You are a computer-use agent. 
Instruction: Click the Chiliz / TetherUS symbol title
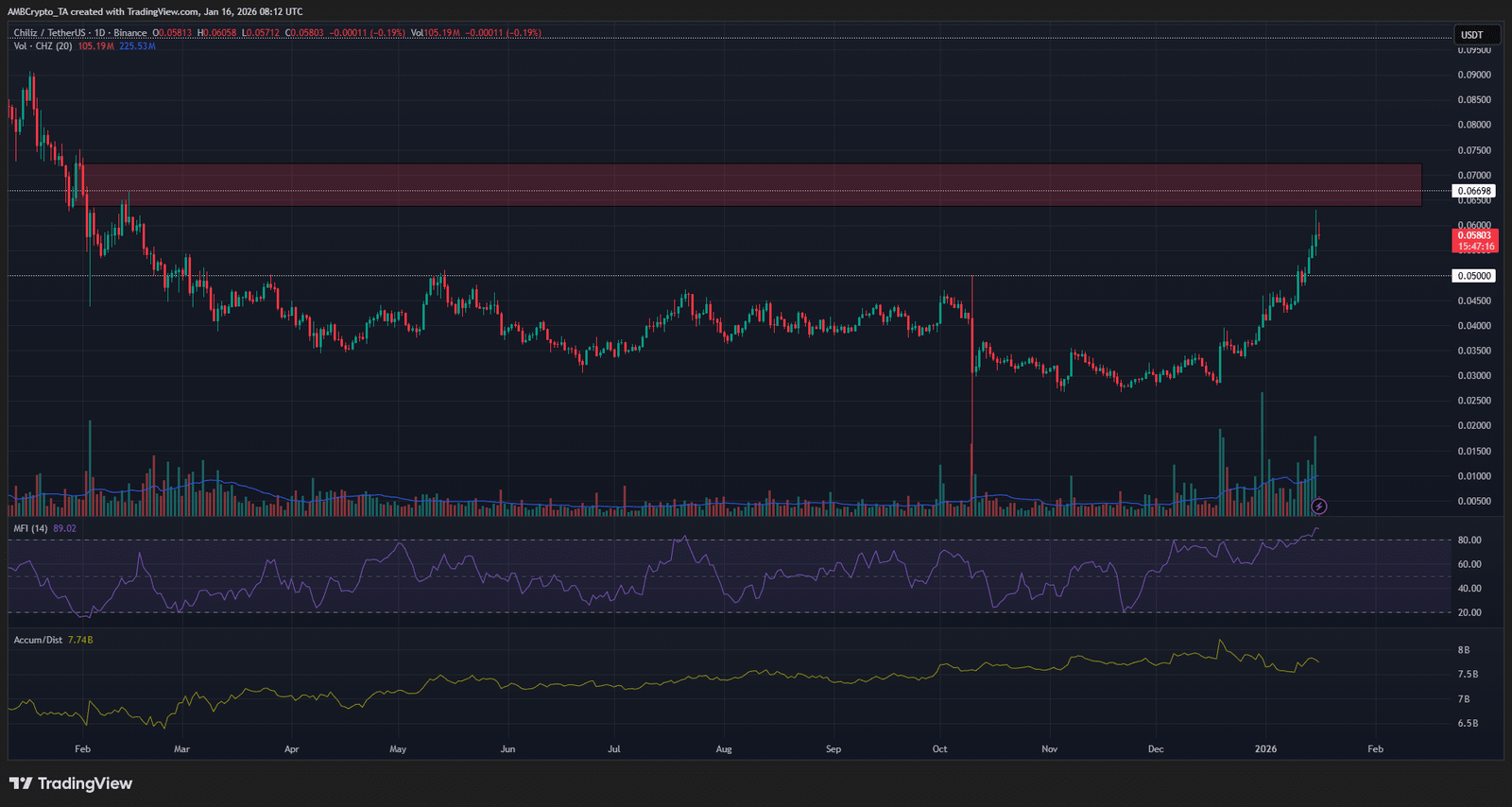click(x=47, y=33)
